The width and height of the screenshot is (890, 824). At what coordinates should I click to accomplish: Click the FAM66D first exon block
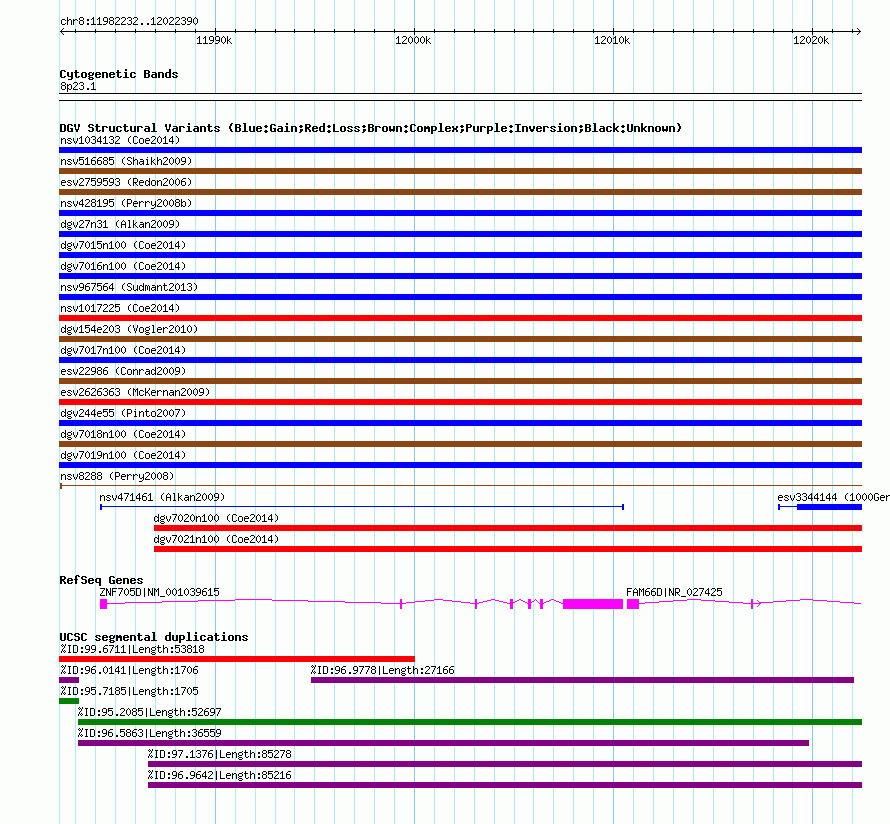coord(633,604)
